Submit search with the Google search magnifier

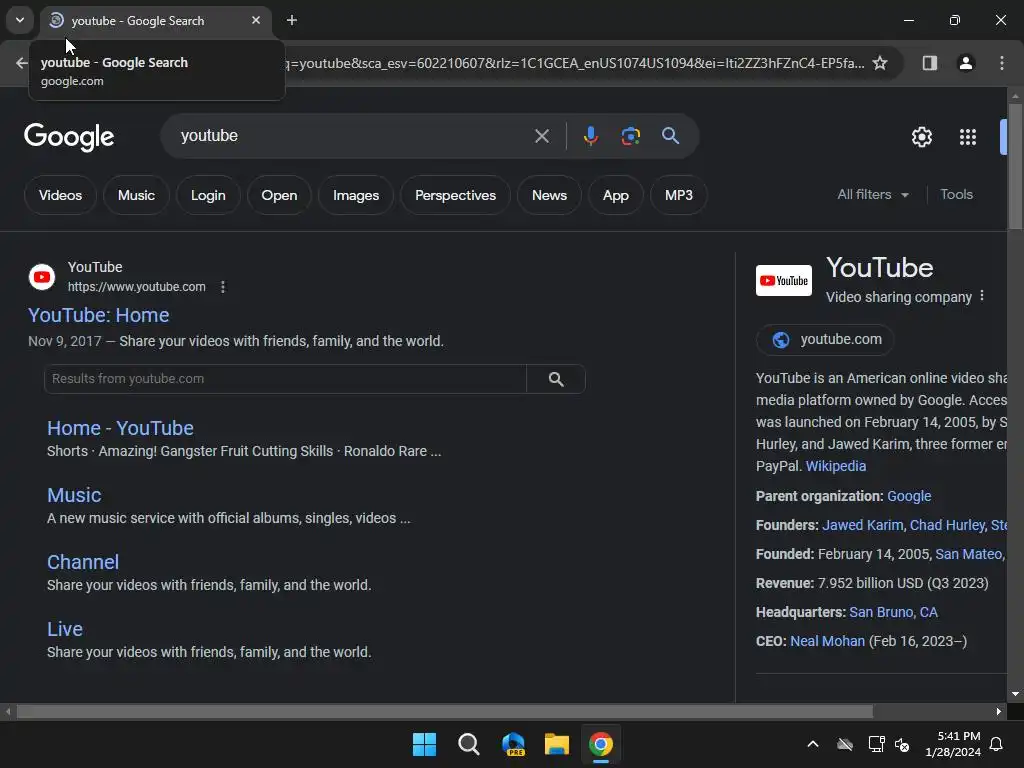click(670, 136)
